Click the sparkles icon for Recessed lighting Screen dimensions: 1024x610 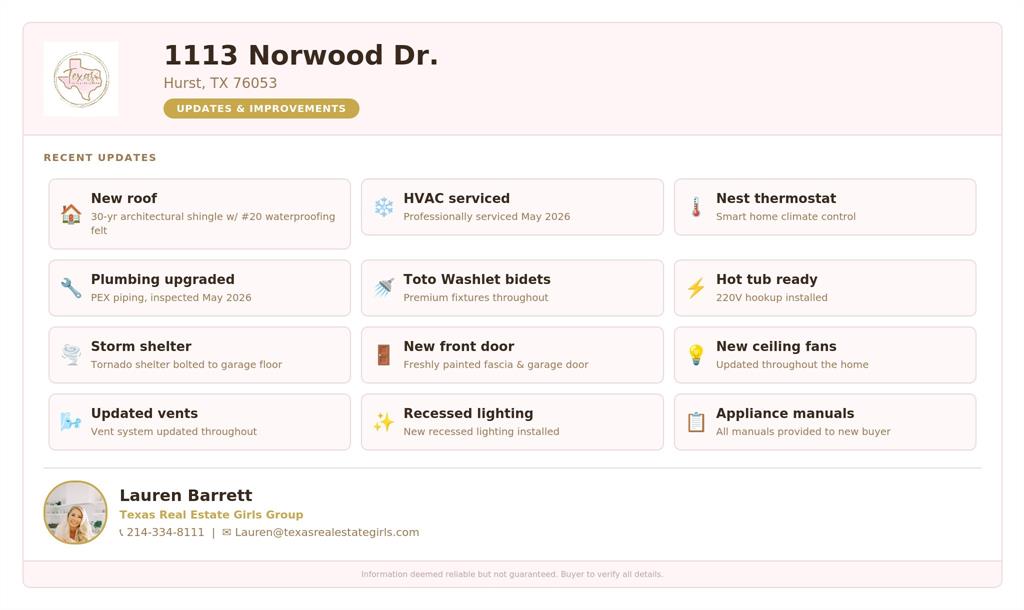coord(384,422)
